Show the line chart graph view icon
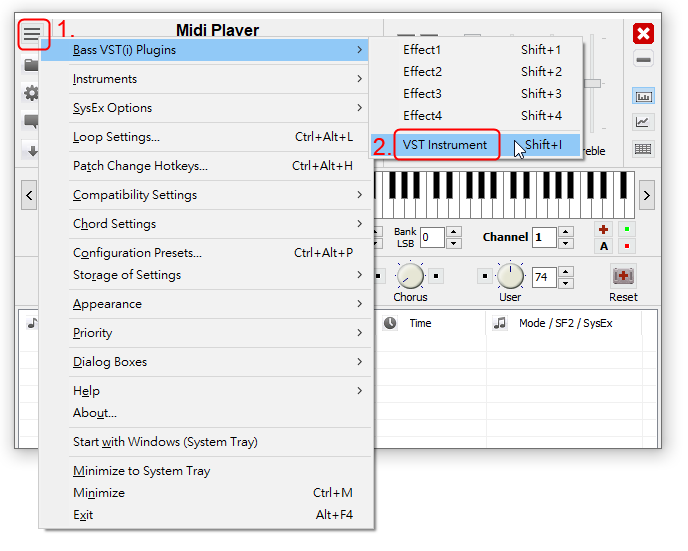688x551 pixels. pyautogui.click(x=643, y=122)
